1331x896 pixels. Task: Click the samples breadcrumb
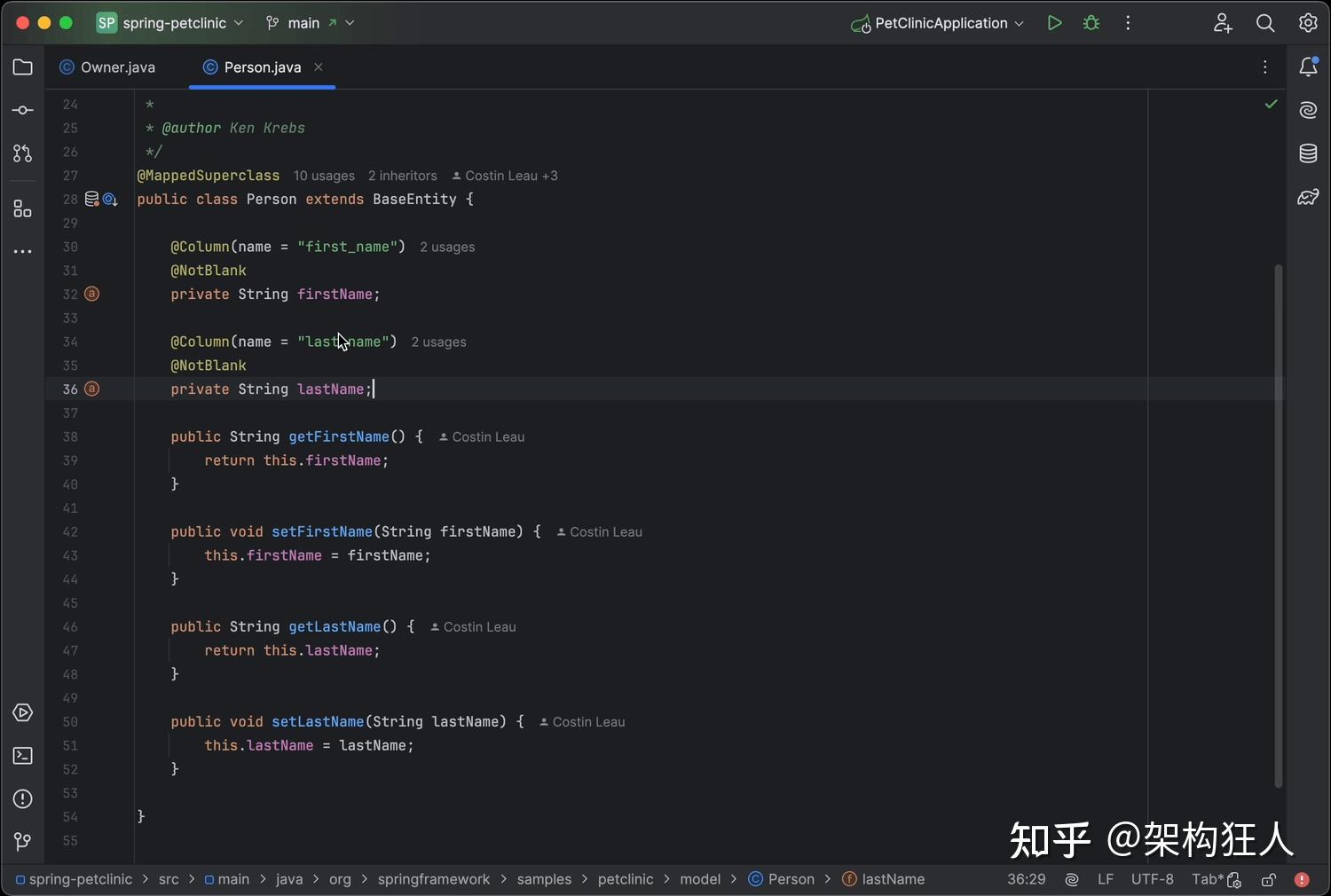[544, 879]
